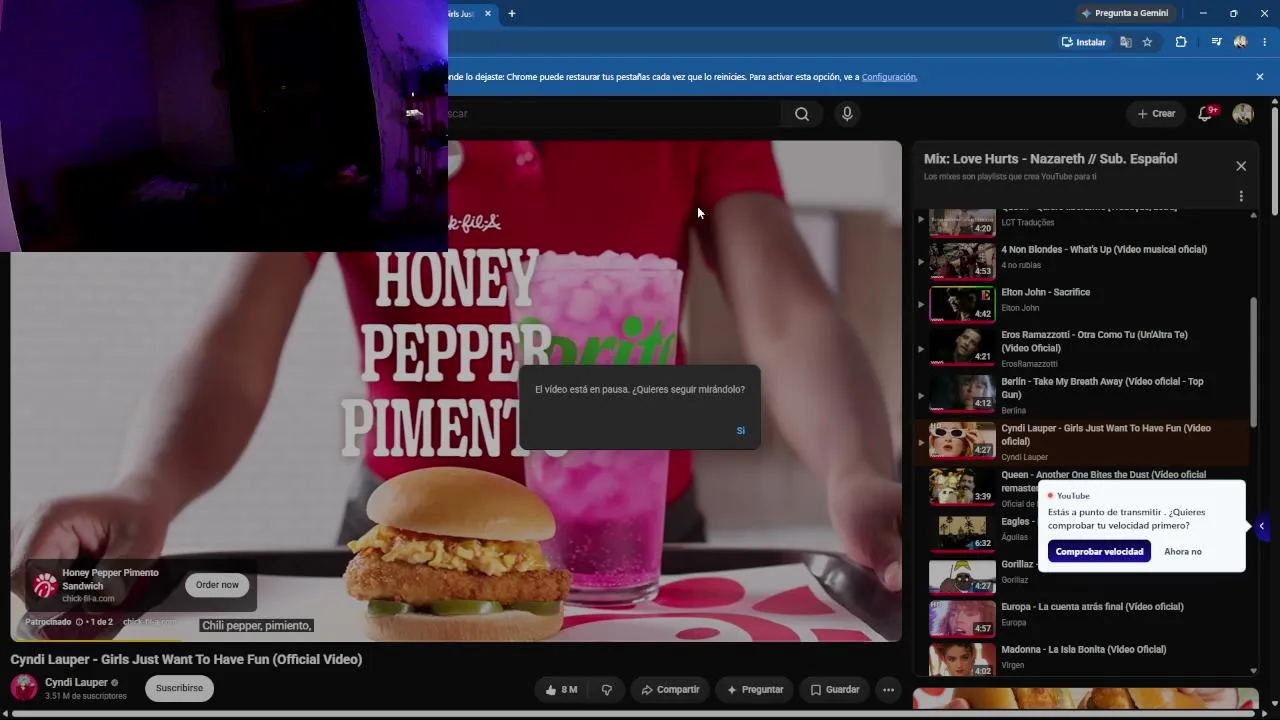Click the horizontal page scrollbar
The height and width of the screenshot is (720, 1280).
coord(633,714)
